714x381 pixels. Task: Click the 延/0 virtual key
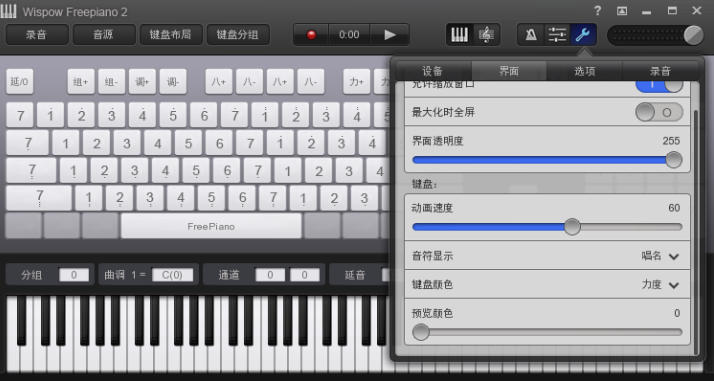(20, 82)
